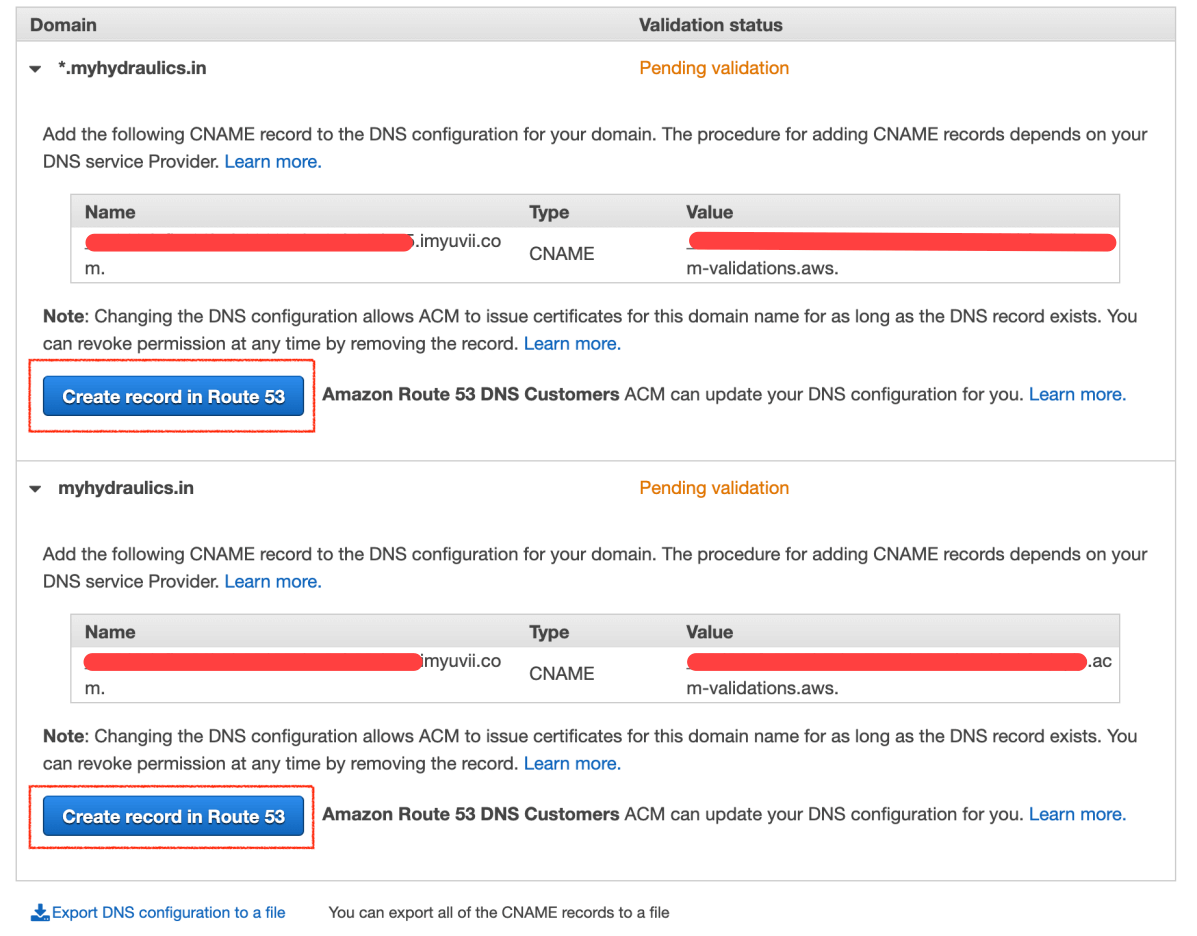This screenshot has width=1197, height=936.
Task: Click the first record's Value column header
Action: point(709,212)
